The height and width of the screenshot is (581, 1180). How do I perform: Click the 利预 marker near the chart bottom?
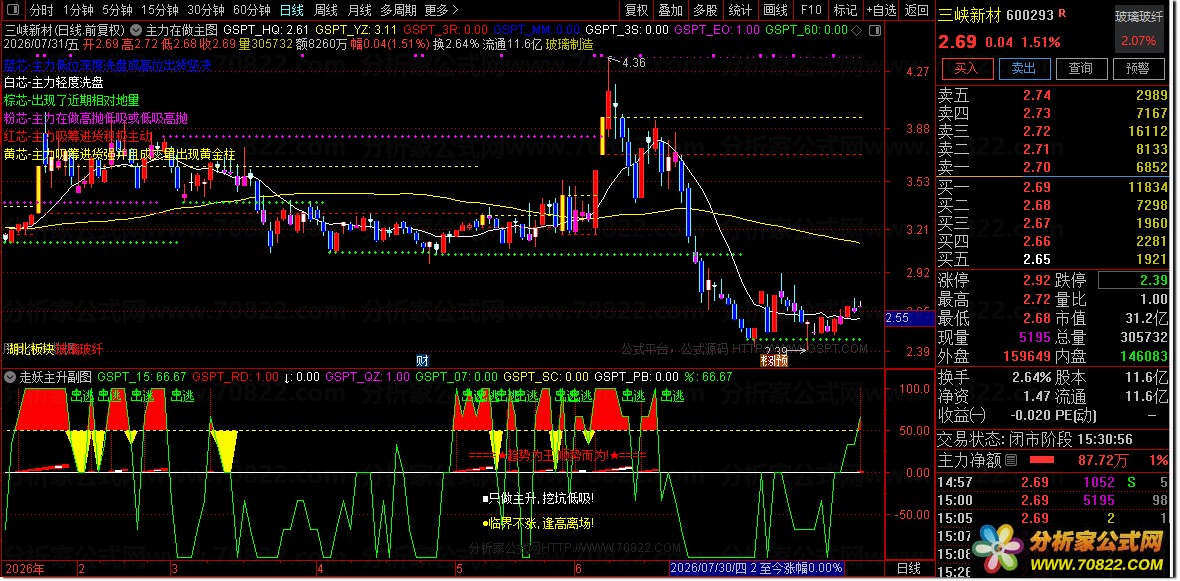tap(774, 360)
